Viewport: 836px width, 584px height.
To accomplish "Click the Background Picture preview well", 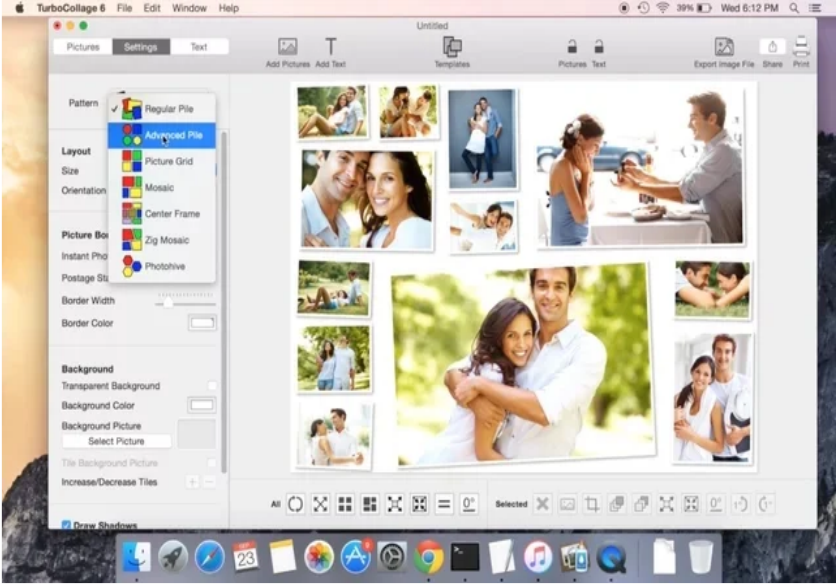I will click(x=197, y=434).
